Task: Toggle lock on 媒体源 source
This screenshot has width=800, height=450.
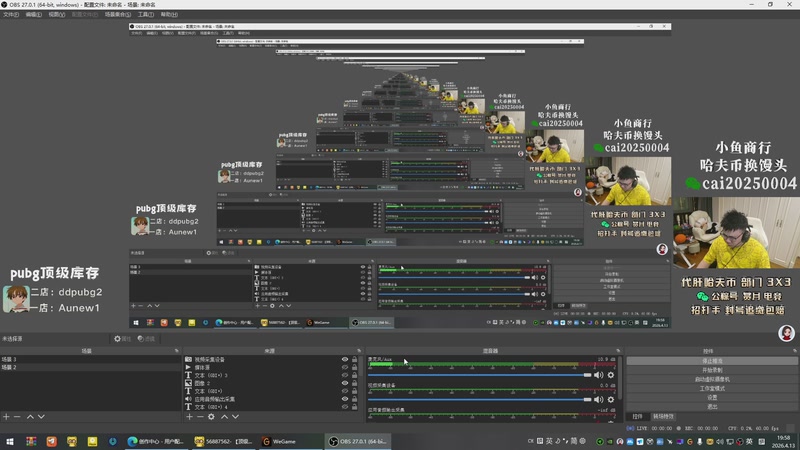Action: coord(355,367)
